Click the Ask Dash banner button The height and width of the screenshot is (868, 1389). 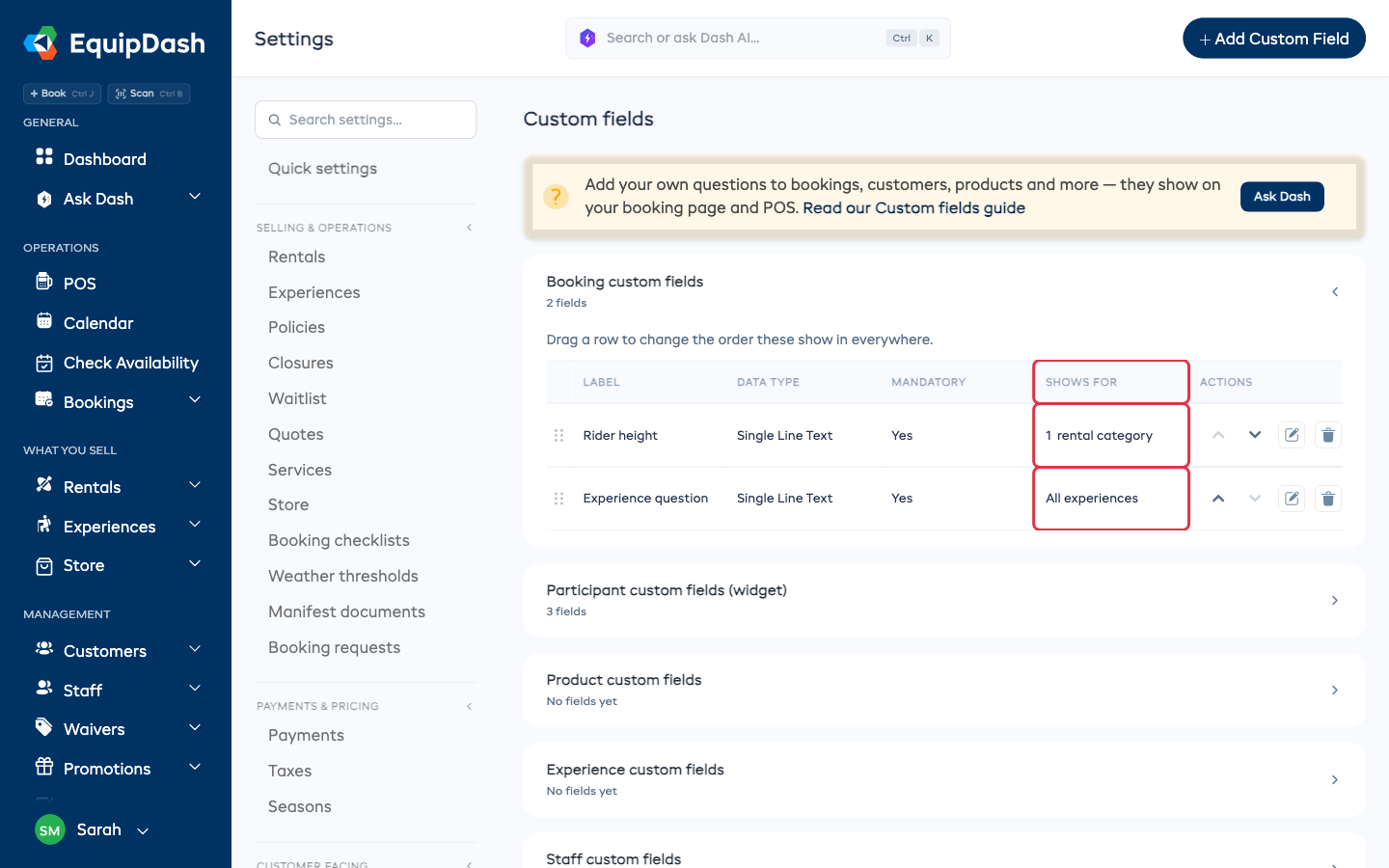pyautogui.click(x=1282, y=197)
